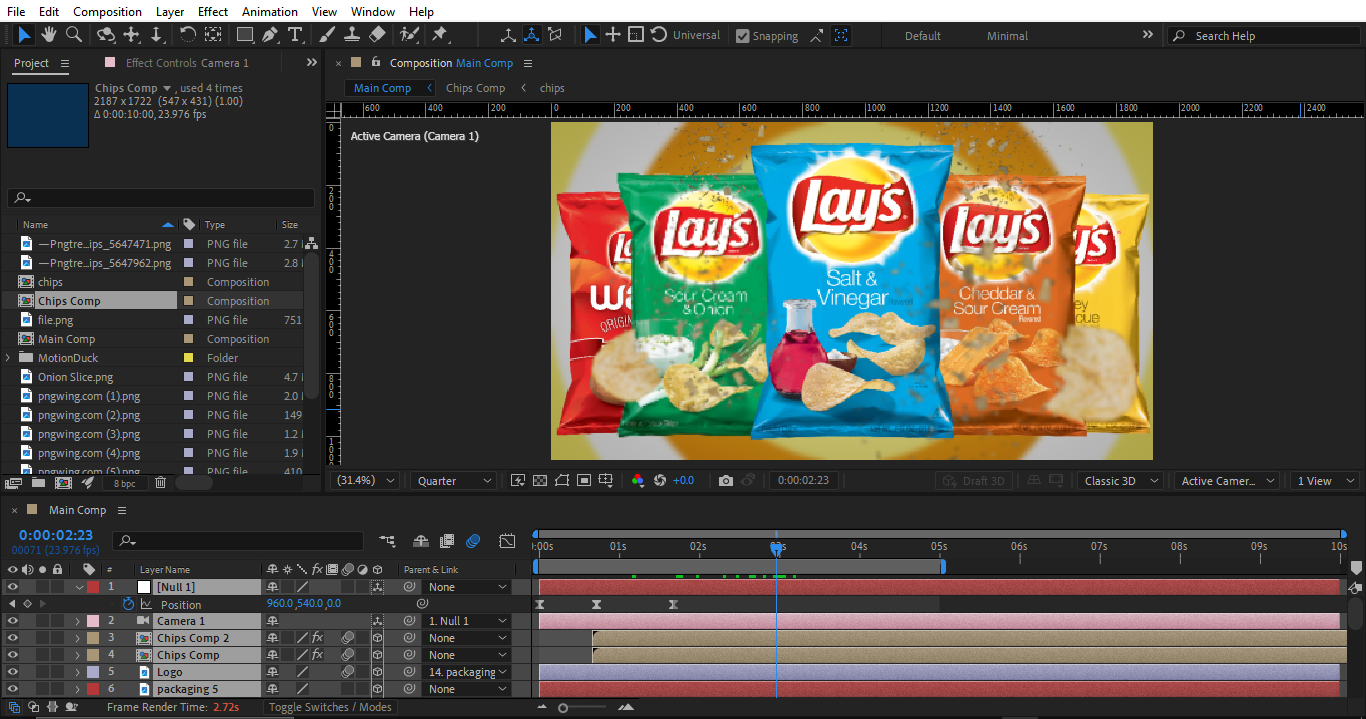
Task: Toggle visibility of Logo layer
Action: [x=13, y=672]
